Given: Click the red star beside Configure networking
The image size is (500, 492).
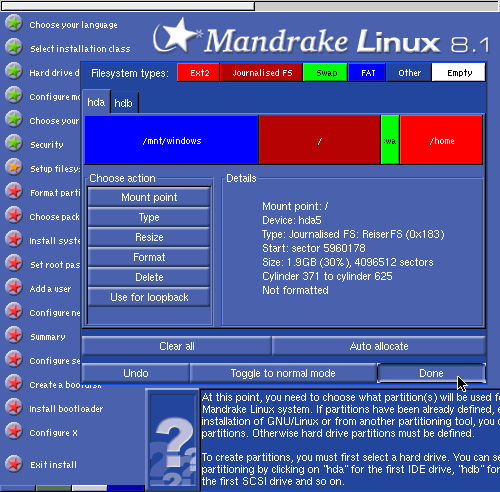Looking at the screenshot, I should [x=14, y=311].
